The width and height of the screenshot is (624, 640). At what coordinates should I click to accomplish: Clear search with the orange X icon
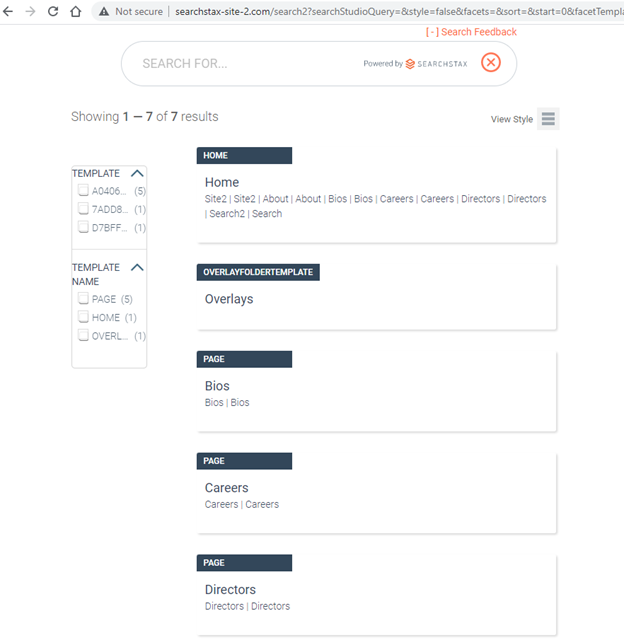click(491, 62)
